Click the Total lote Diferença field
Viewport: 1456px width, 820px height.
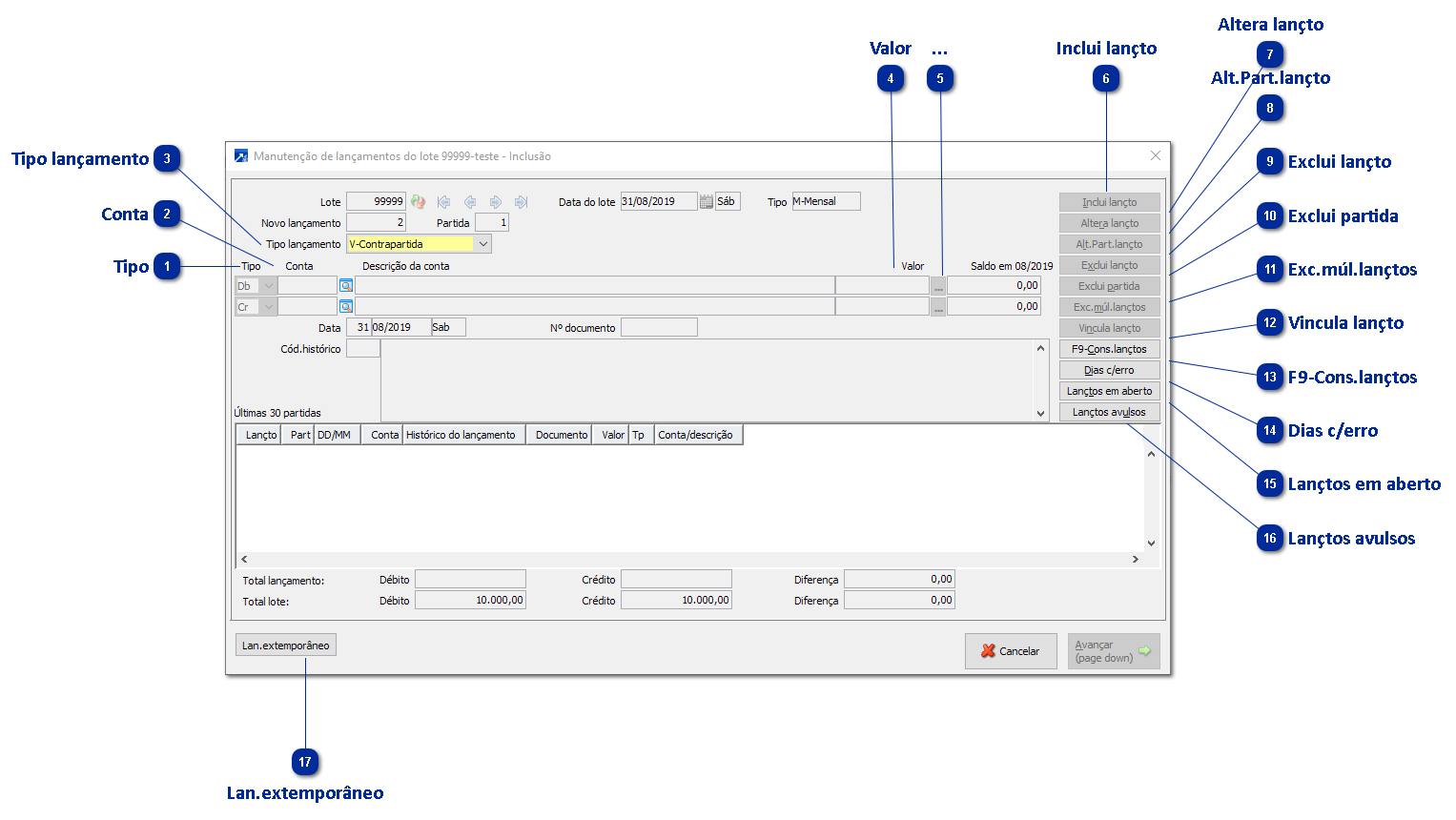tap(899, 600)
